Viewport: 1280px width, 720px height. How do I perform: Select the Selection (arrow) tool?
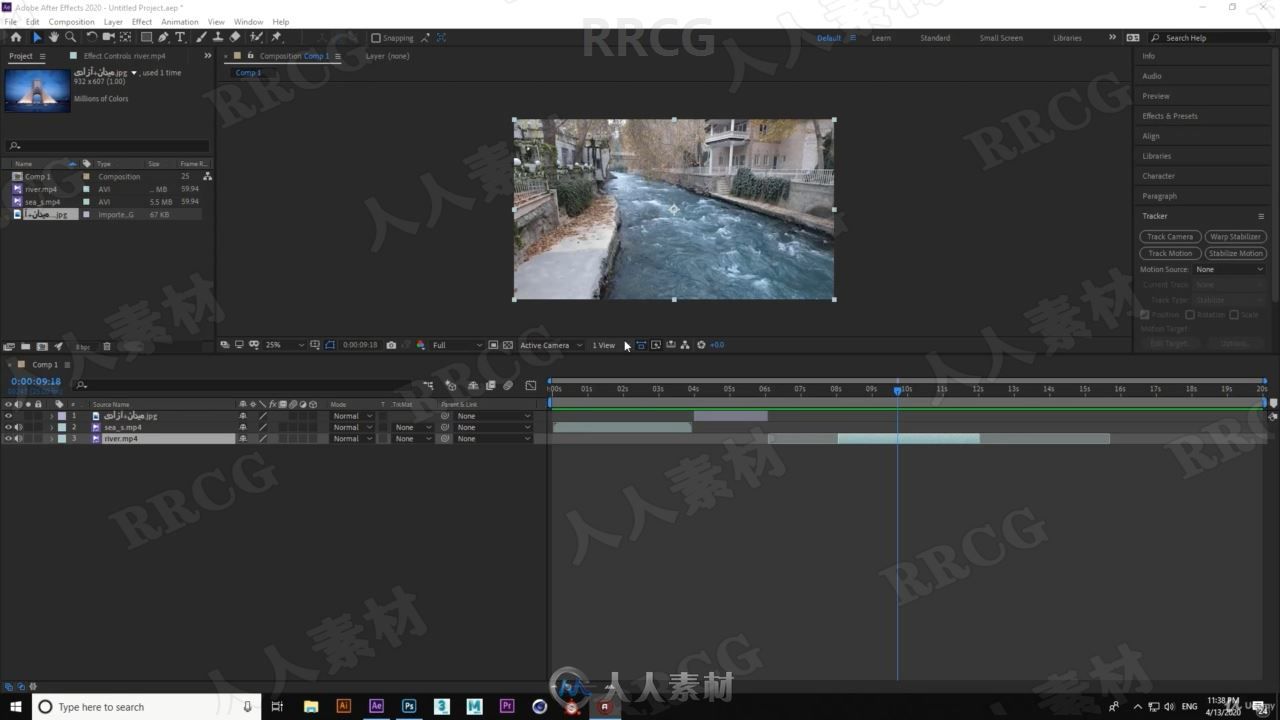point(37,37)
